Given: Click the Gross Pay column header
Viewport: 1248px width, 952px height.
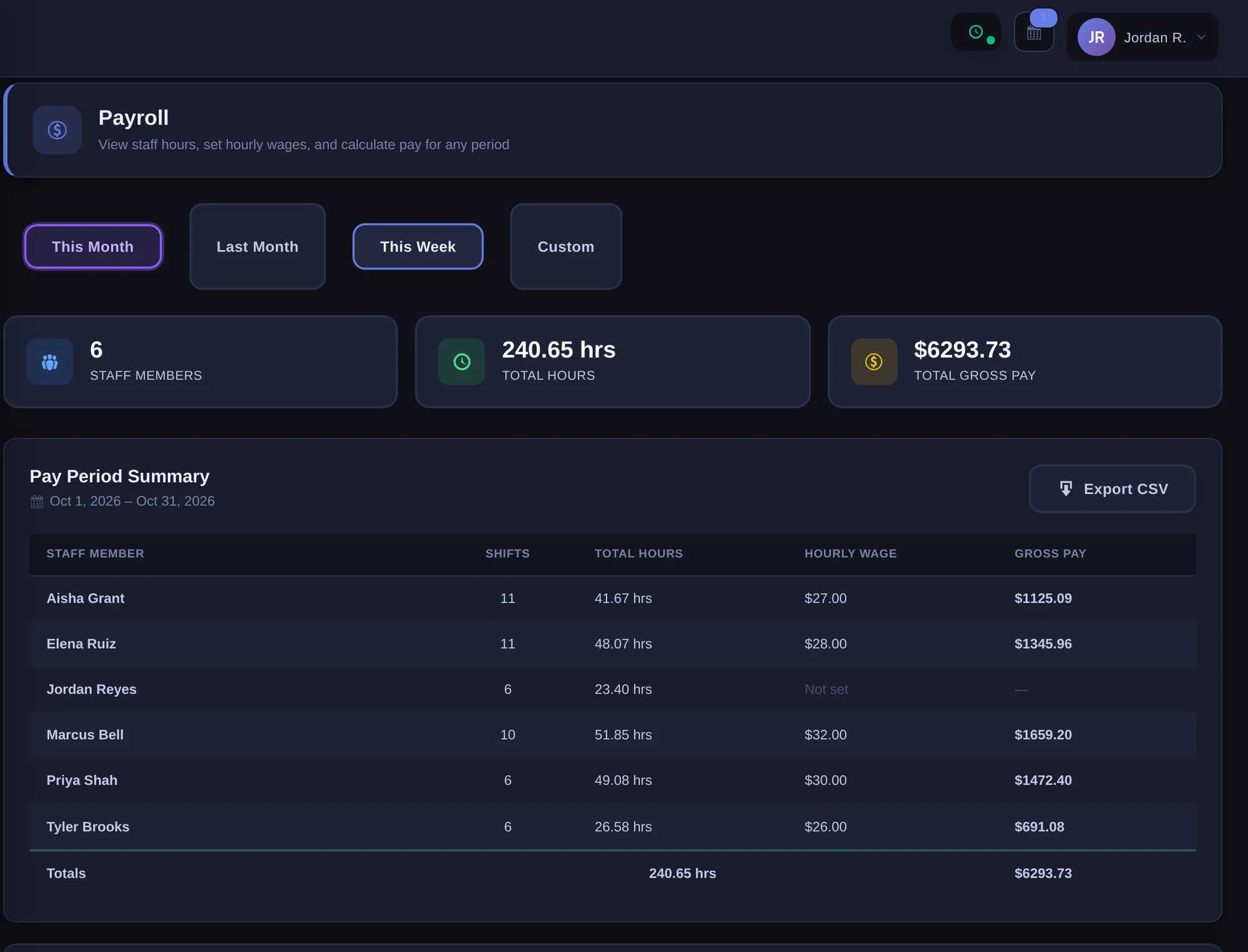Looking at the screenshot, I should point(1051,553).
